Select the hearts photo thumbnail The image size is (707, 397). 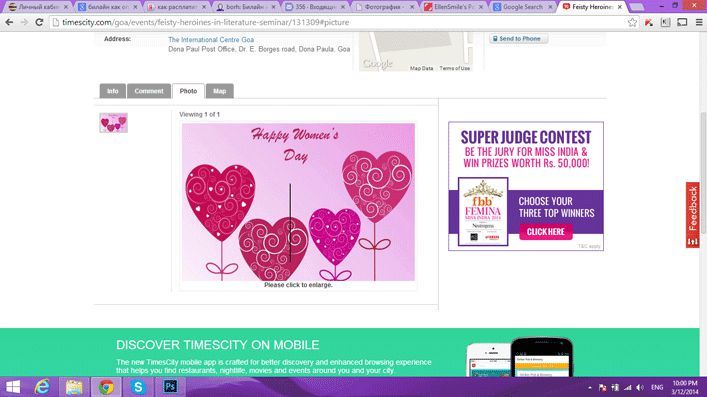click(114, 123)
